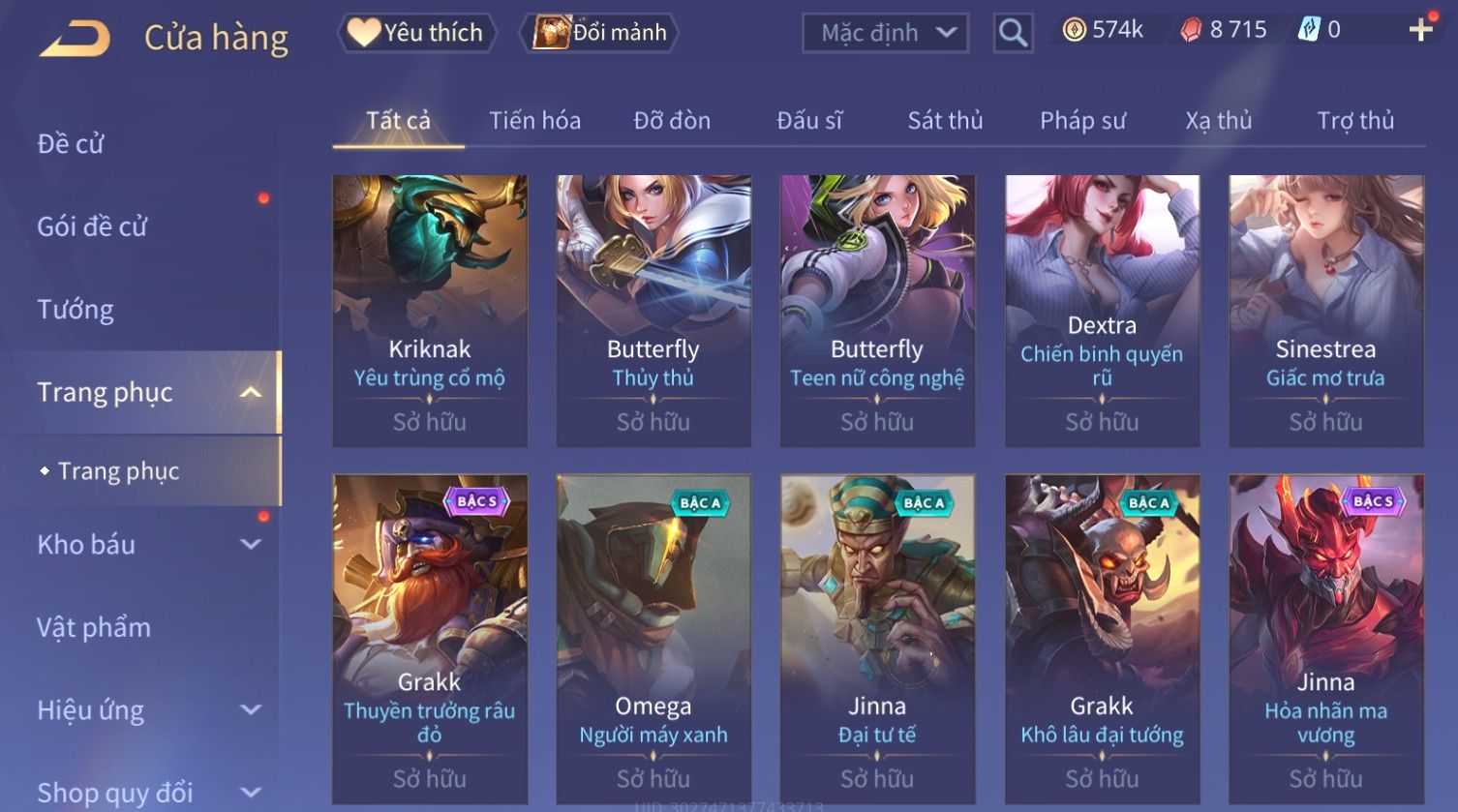Viewport: 1458px width, 812px height.
Task: Open the Mặc định sort dropdown
Action: pos(886,33)
